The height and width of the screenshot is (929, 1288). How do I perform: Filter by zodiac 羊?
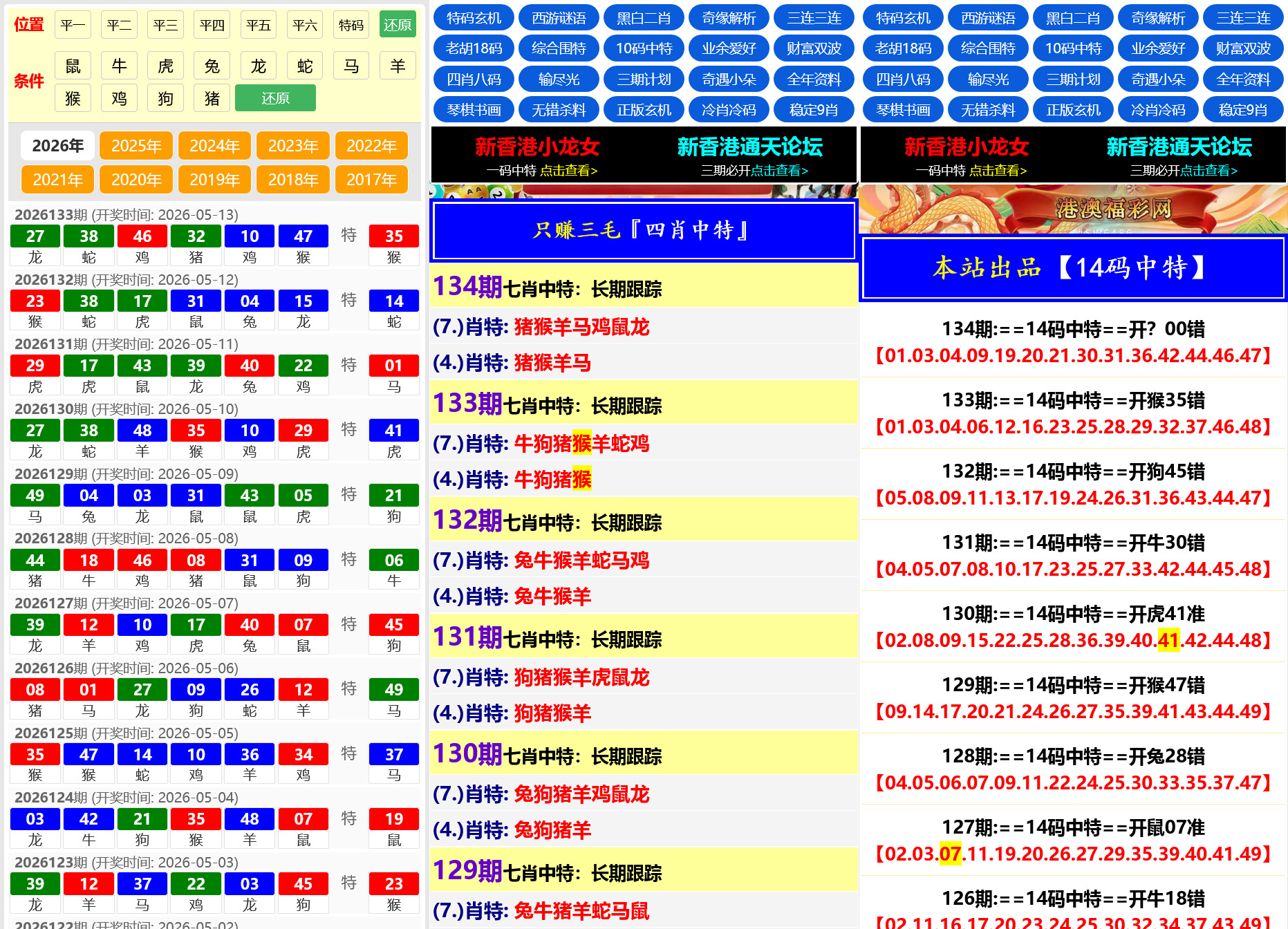tap(398, 66)
